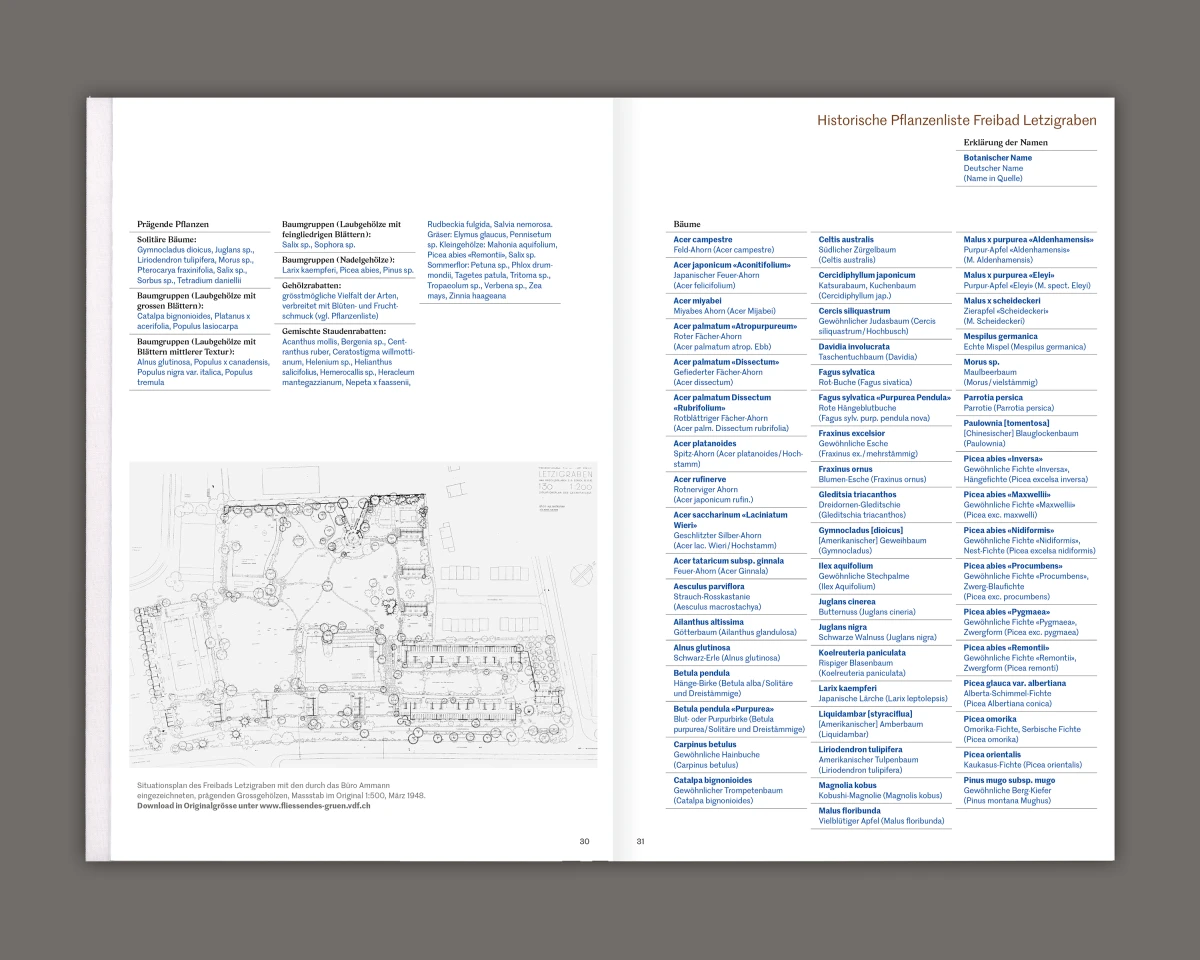Click the German name "Feld-Ahorn"
The width and height of the screenshot is (1200, 960).
691,250
